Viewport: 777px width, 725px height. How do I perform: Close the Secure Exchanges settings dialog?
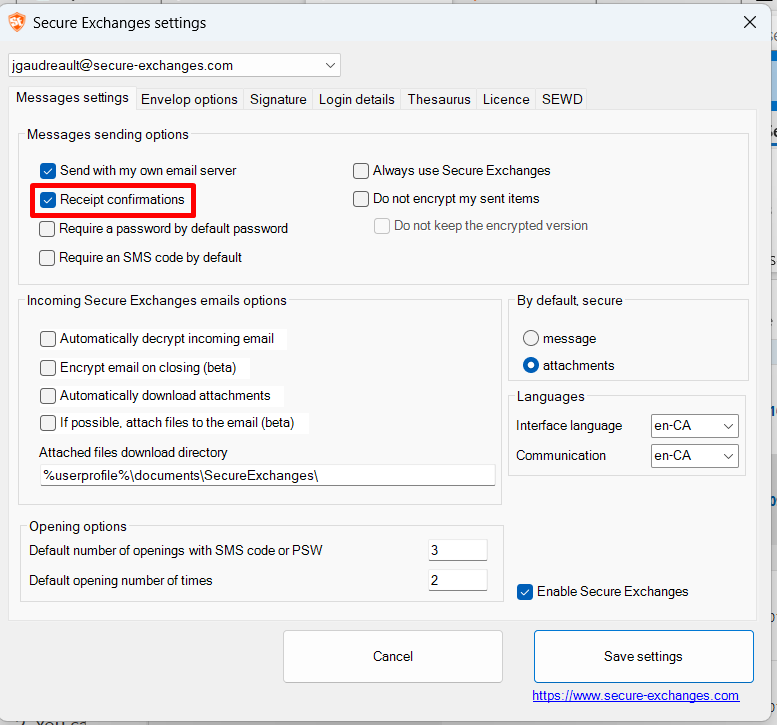click(750, 22)
